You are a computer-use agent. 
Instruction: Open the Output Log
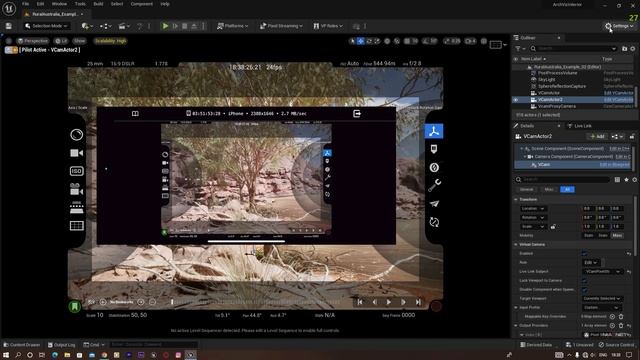[62, 345]
